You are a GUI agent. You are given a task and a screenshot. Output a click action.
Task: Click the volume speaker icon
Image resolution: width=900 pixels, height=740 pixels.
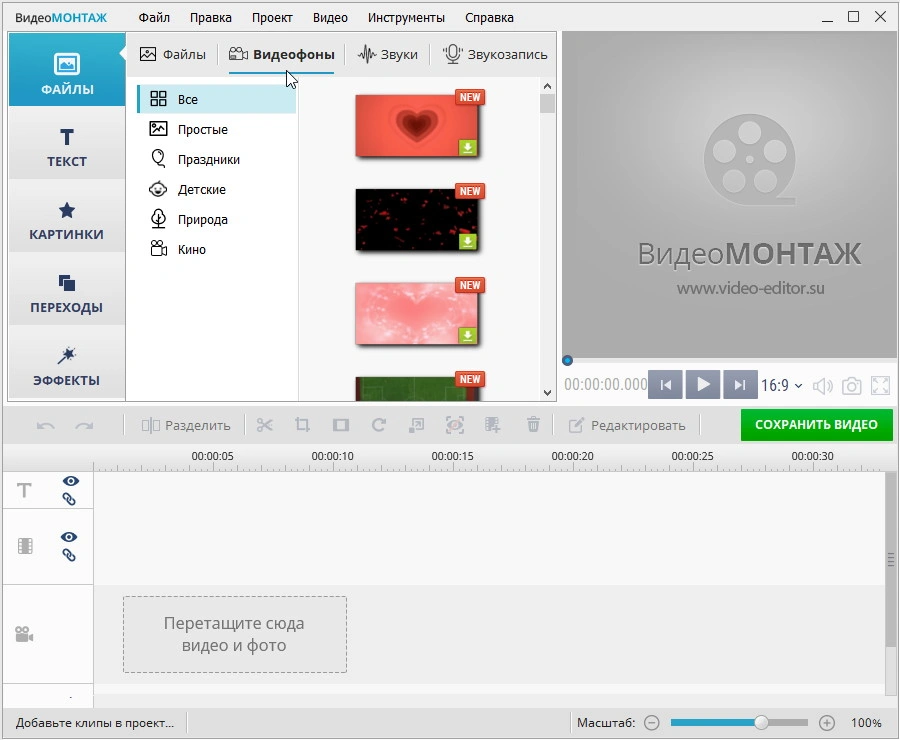coord(823,386)
